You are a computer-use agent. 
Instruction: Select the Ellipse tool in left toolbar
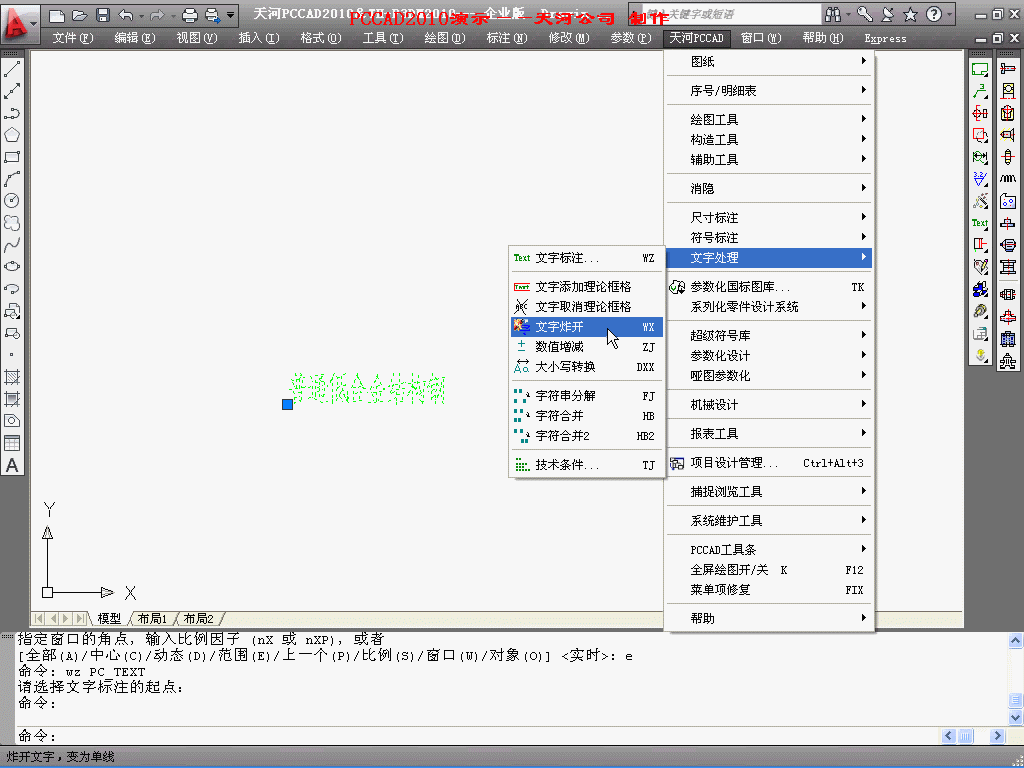click(12, 266)
